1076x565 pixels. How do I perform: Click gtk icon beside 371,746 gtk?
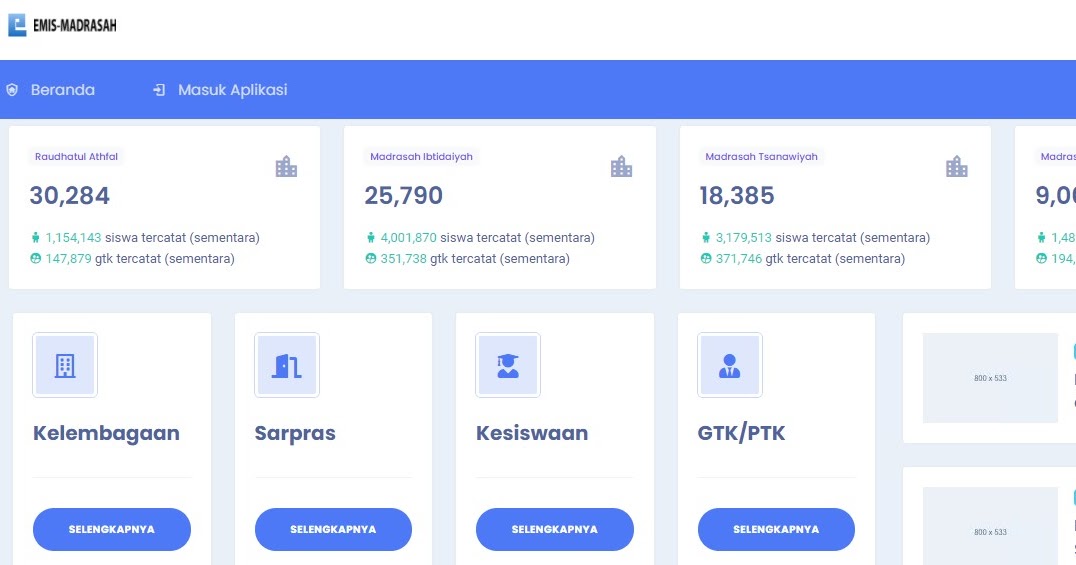pos(705,259)
